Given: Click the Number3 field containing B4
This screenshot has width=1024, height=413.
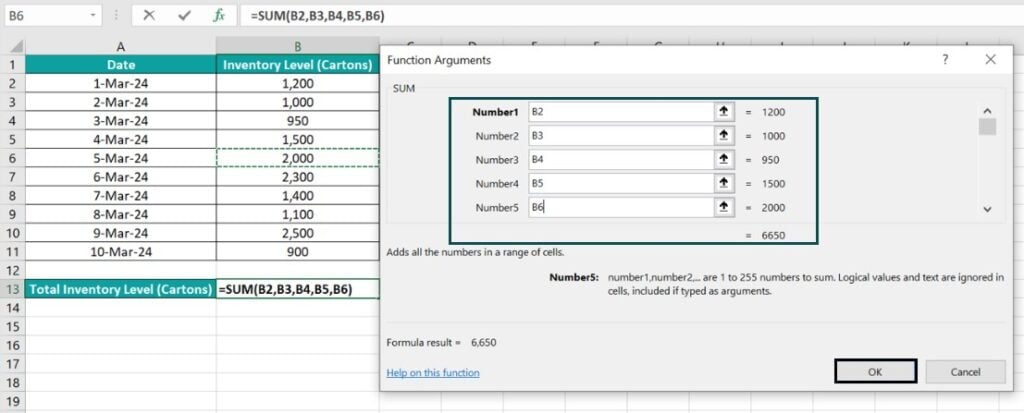Looking at the screenshot, I should (620, 159).
